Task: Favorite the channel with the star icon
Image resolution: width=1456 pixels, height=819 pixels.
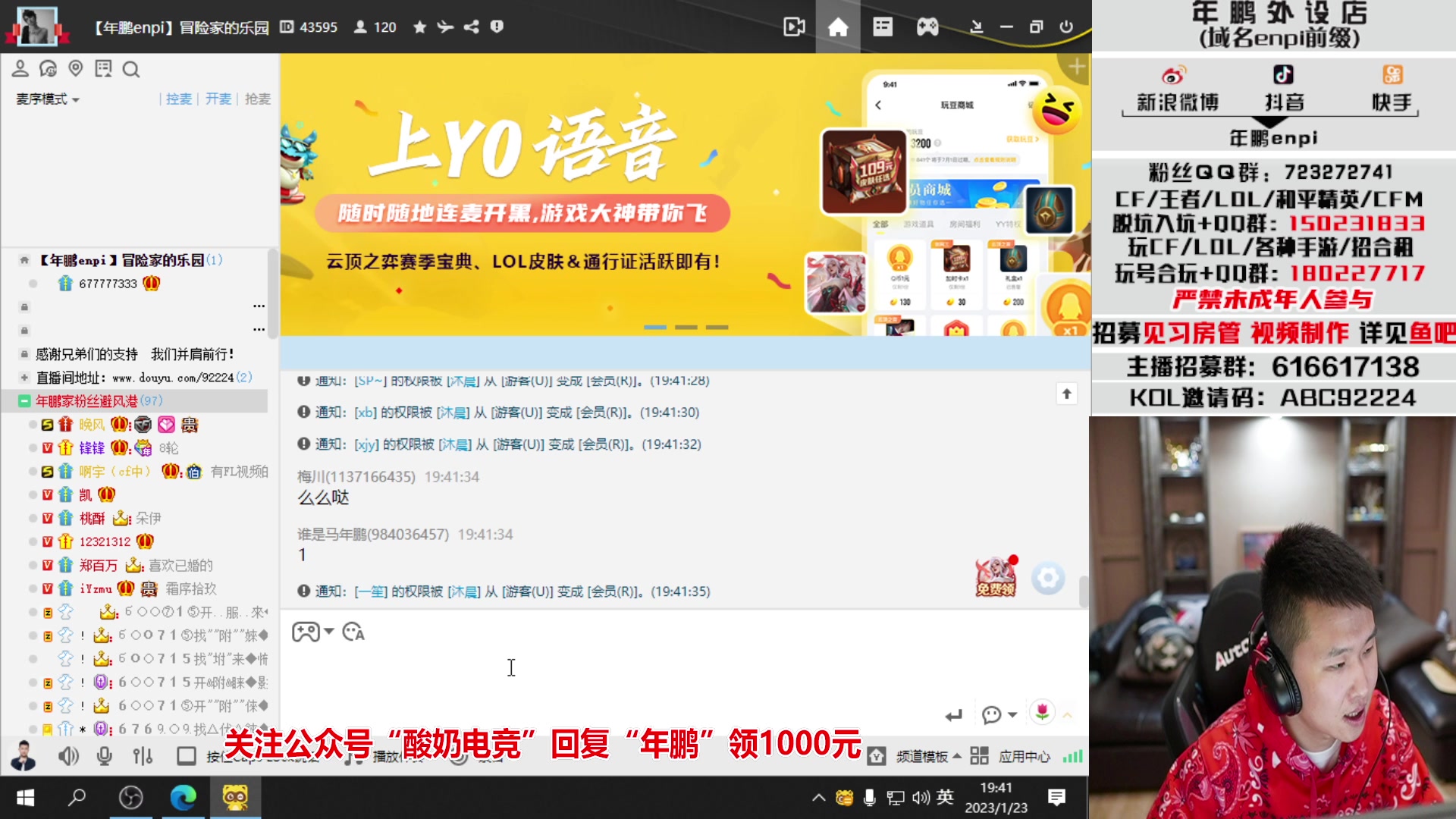Action: click(x=419, y=27)
